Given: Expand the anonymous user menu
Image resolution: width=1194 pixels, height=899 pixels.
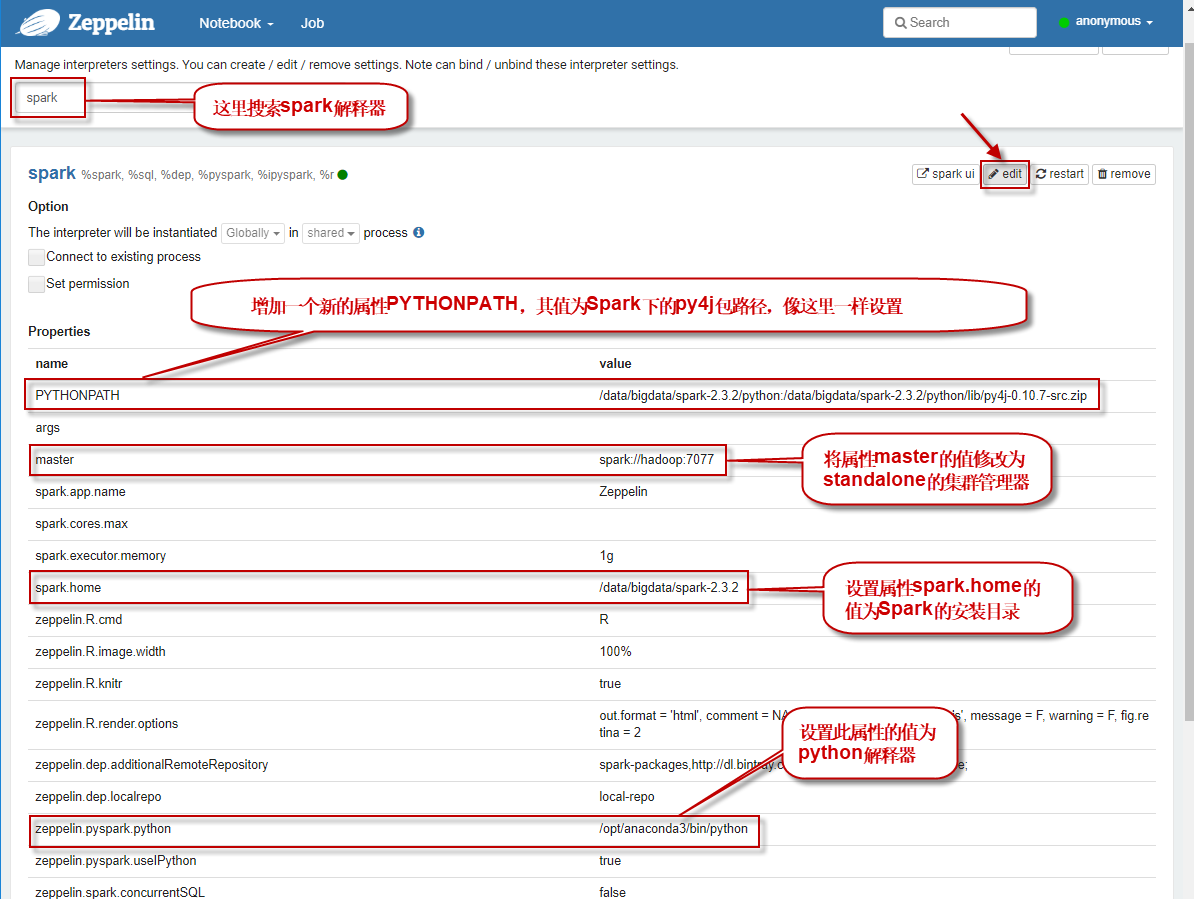Looking at the screenshot, I should tap(1107, 22).
